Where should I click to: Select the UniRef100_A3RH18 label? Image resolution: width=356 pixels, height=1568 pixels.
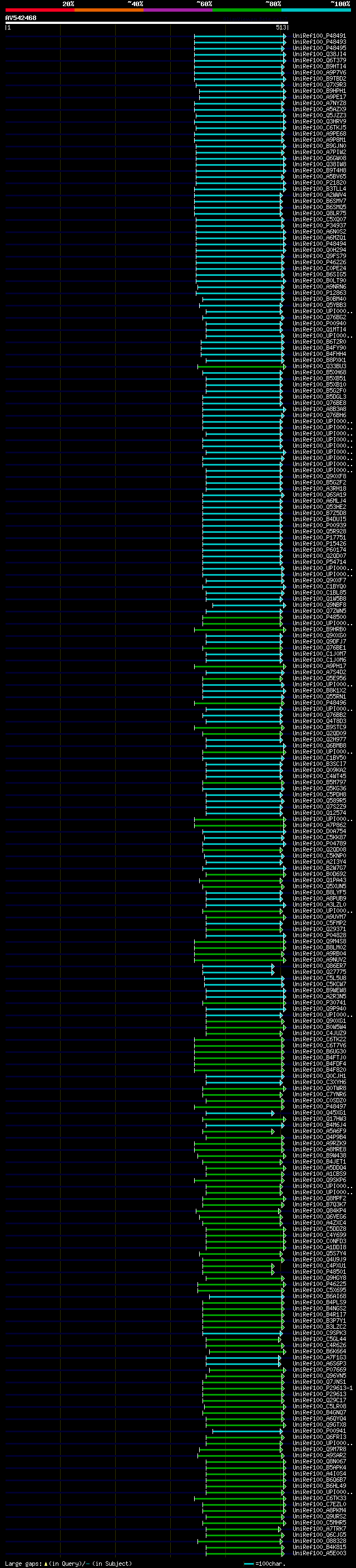(x=319, y=489)
